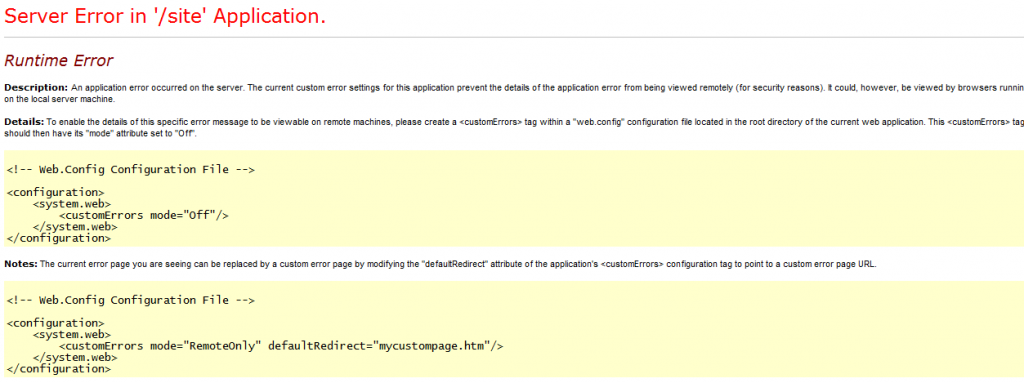Click the bold "Description:" label
This screenshot has width=1024, height=383.
click(36, 88)
